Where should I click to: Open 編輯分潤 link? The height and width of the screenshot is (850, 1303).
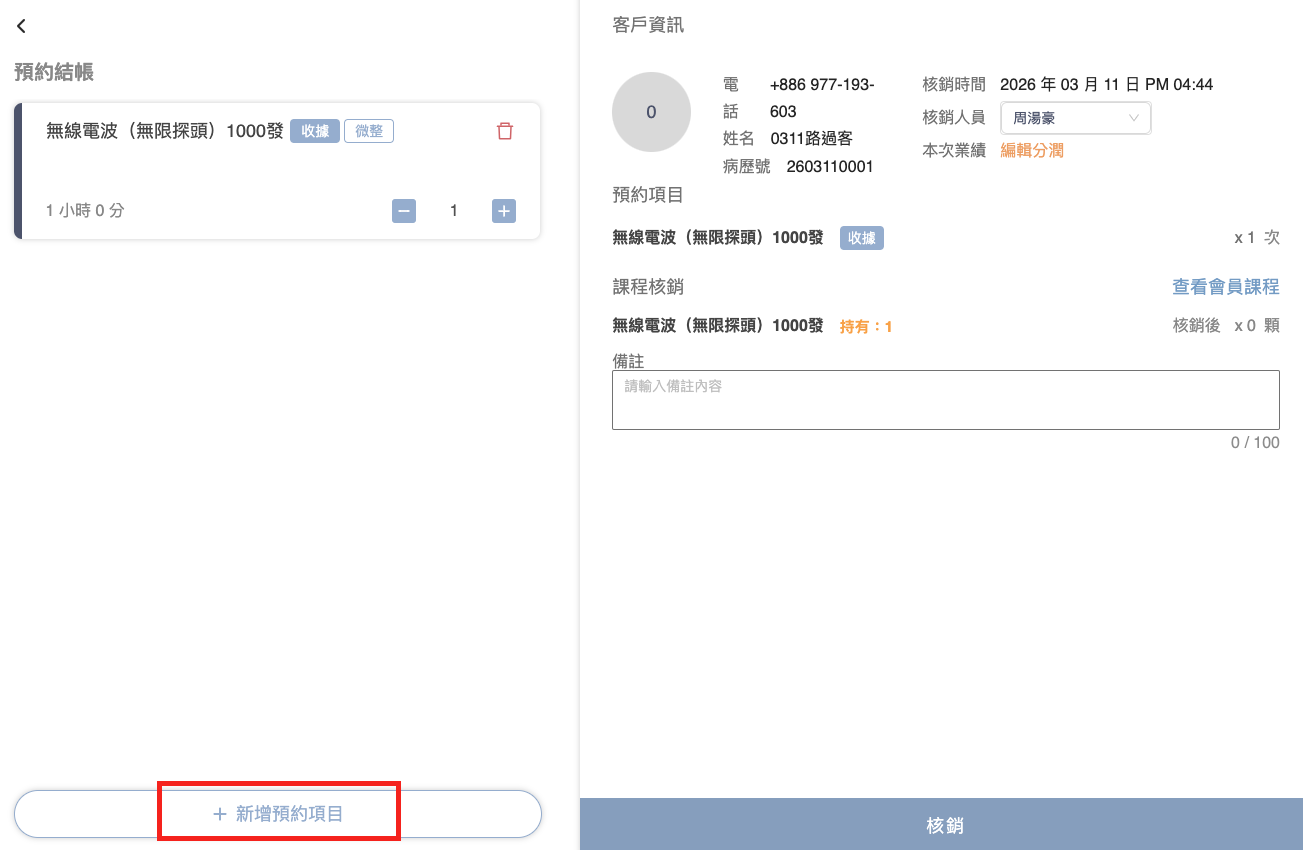click(x=1032, y=151)
